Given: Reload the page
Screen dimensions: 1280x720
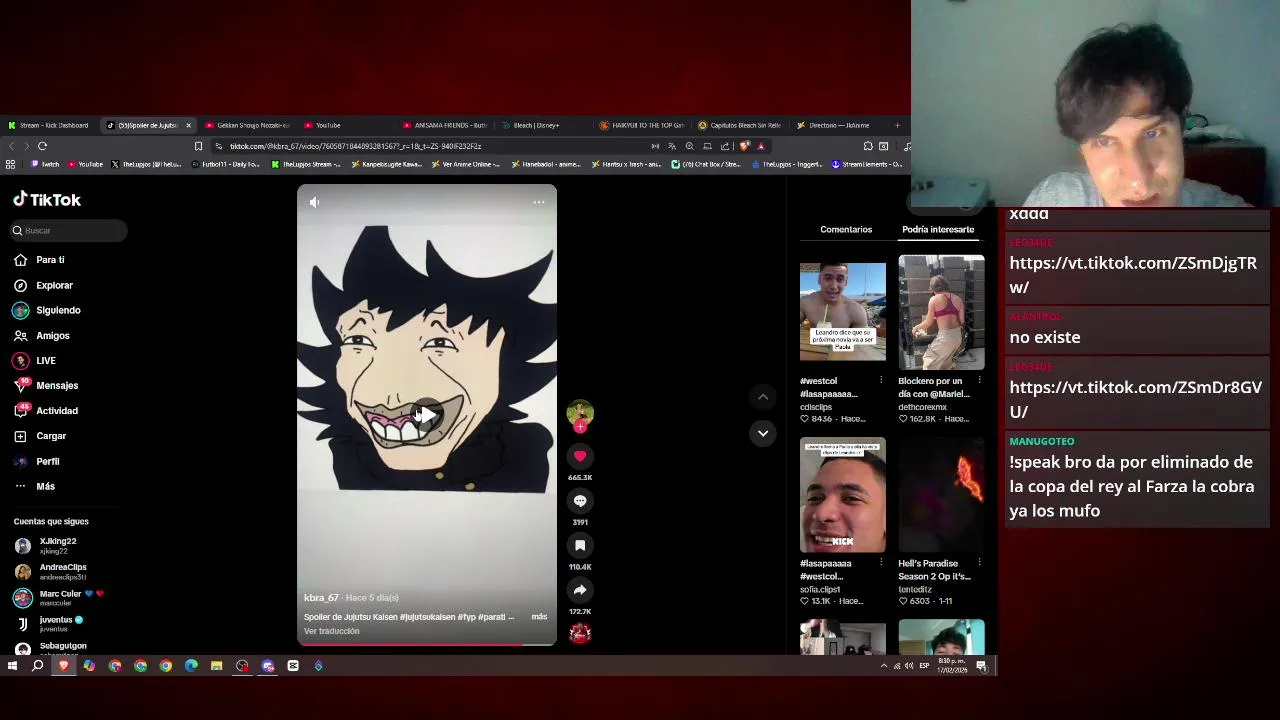Looking at the screenshot, I should [43, 146].
